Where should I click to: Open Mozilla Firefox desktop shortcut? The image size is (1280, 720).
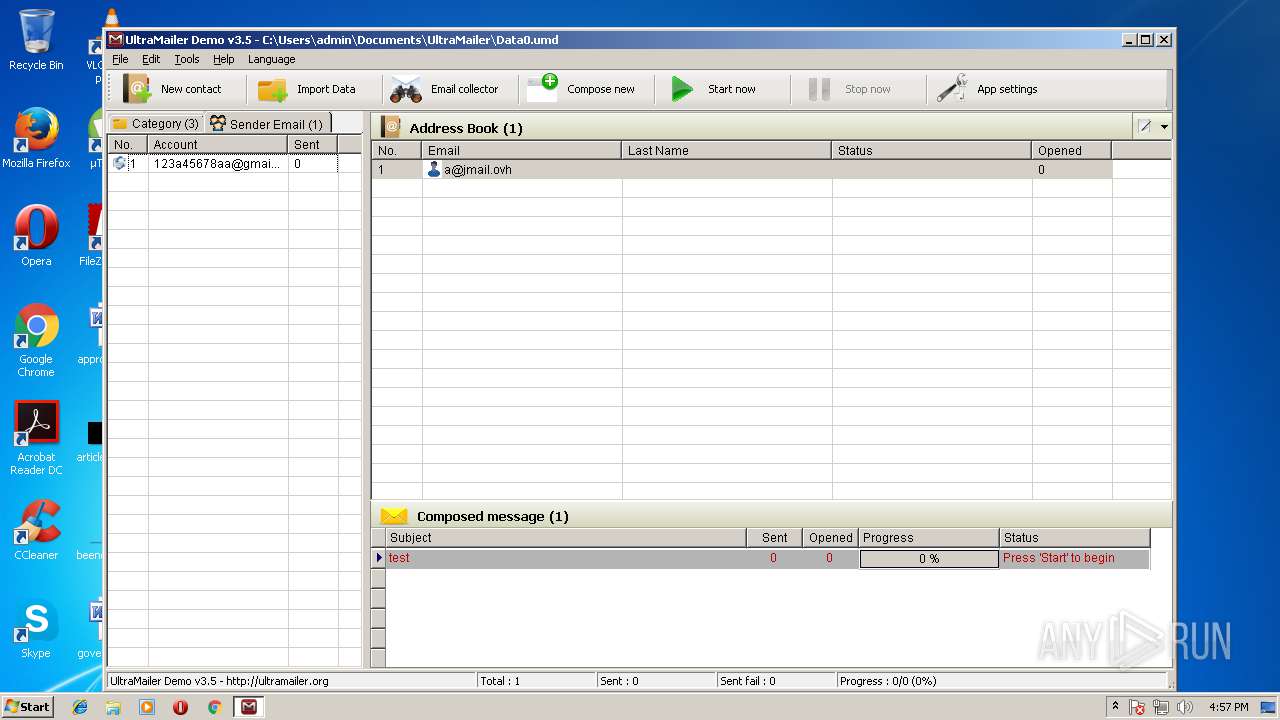click(x=36, y=138)
